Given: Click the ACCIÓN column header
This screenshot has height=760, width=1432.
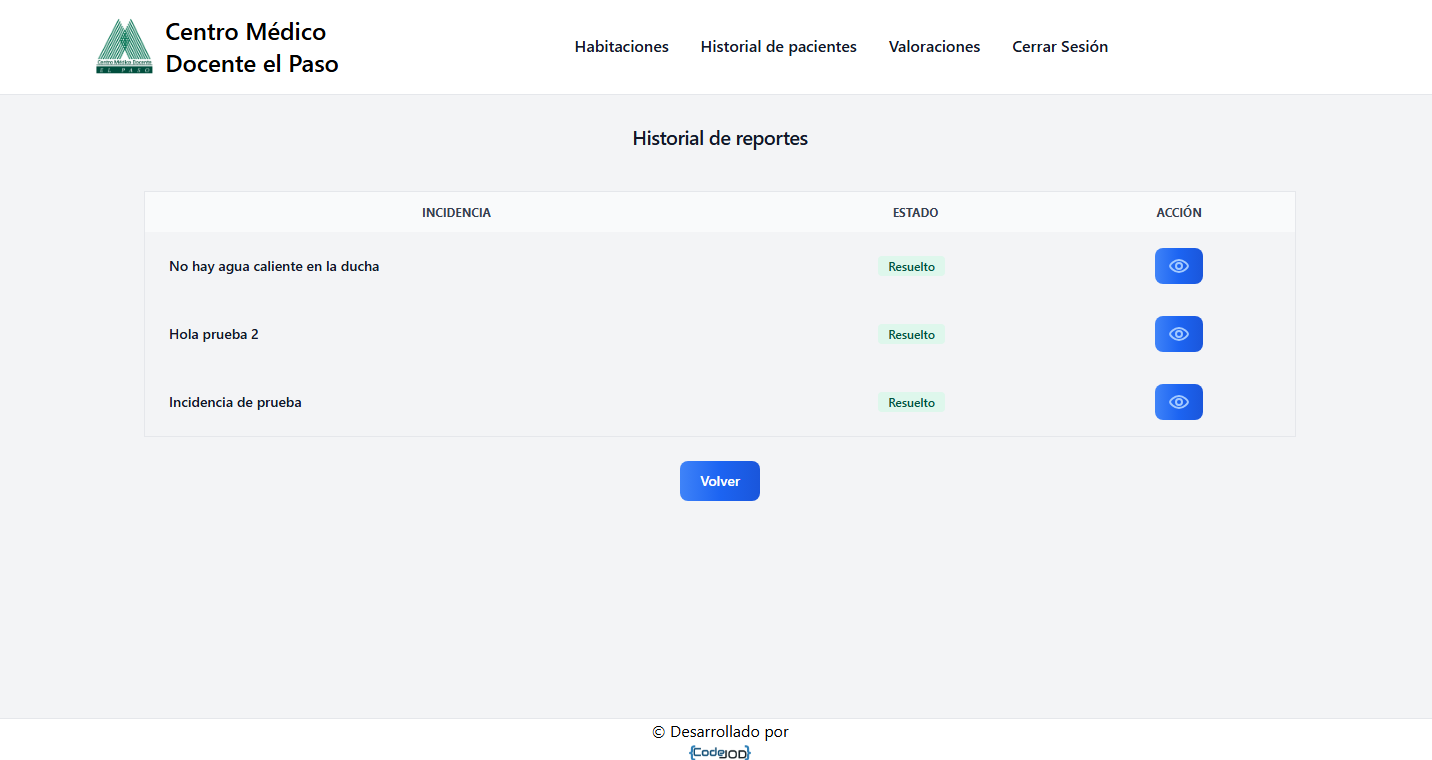Looking at the screenshot, I should [x=1178, y=213].
